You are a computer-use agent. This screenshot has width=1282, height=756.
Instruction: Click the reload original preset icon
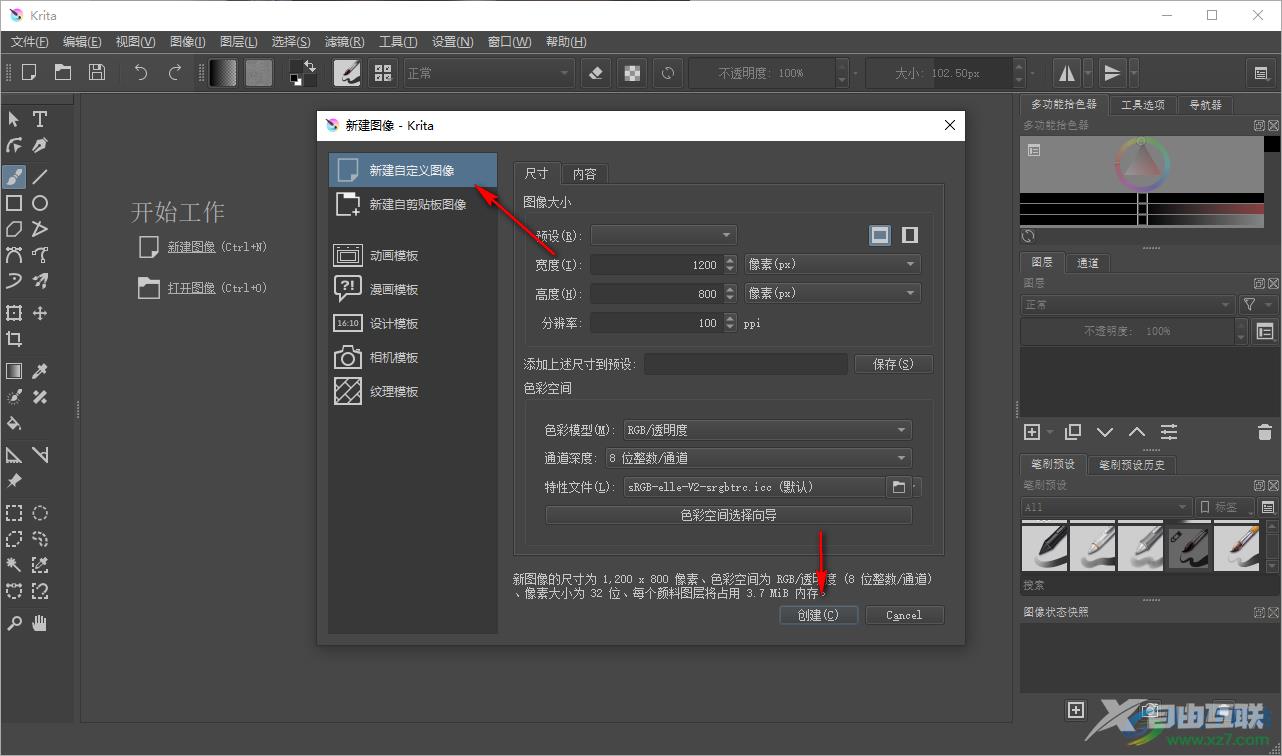[667, 72]
